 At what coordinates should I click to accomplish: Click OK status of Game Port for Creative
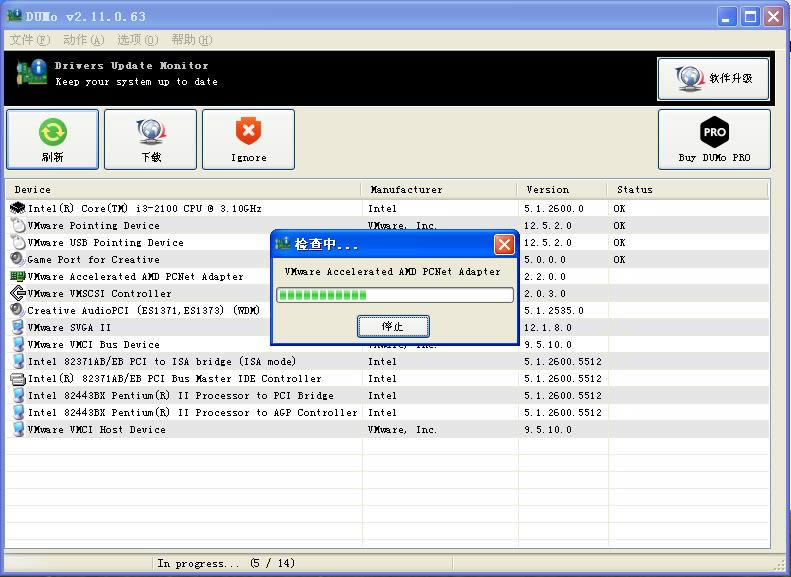coord(619,259)
